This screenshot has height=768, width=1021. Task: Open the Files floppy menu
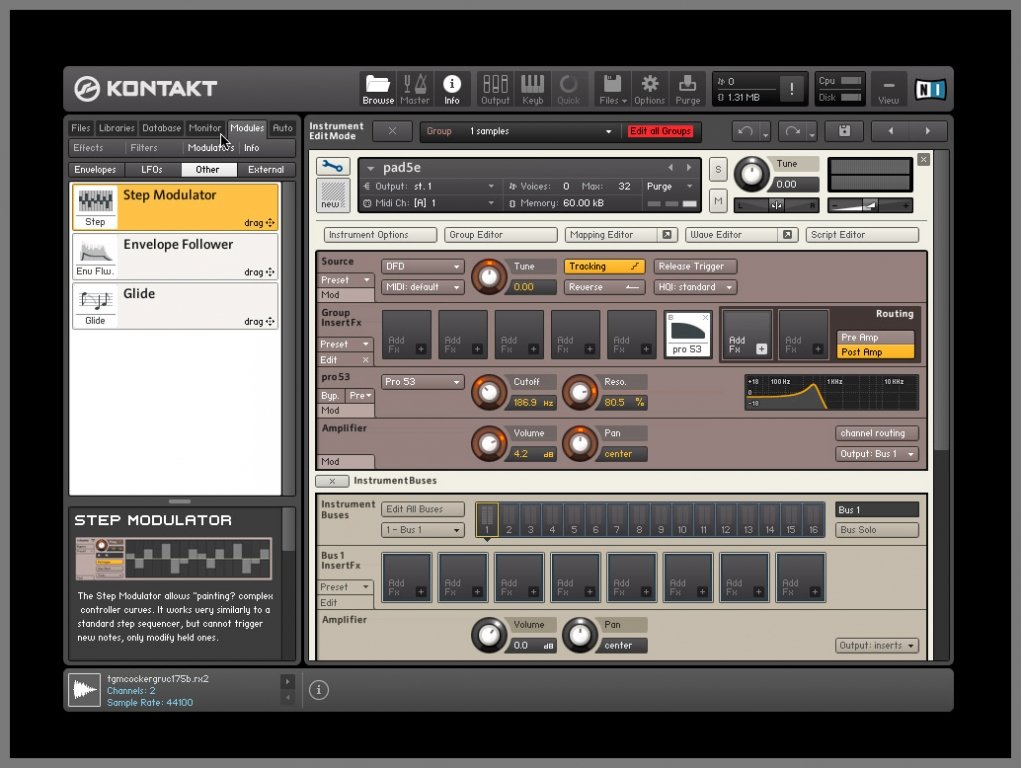pyautogui.click(x=612, y=89)
